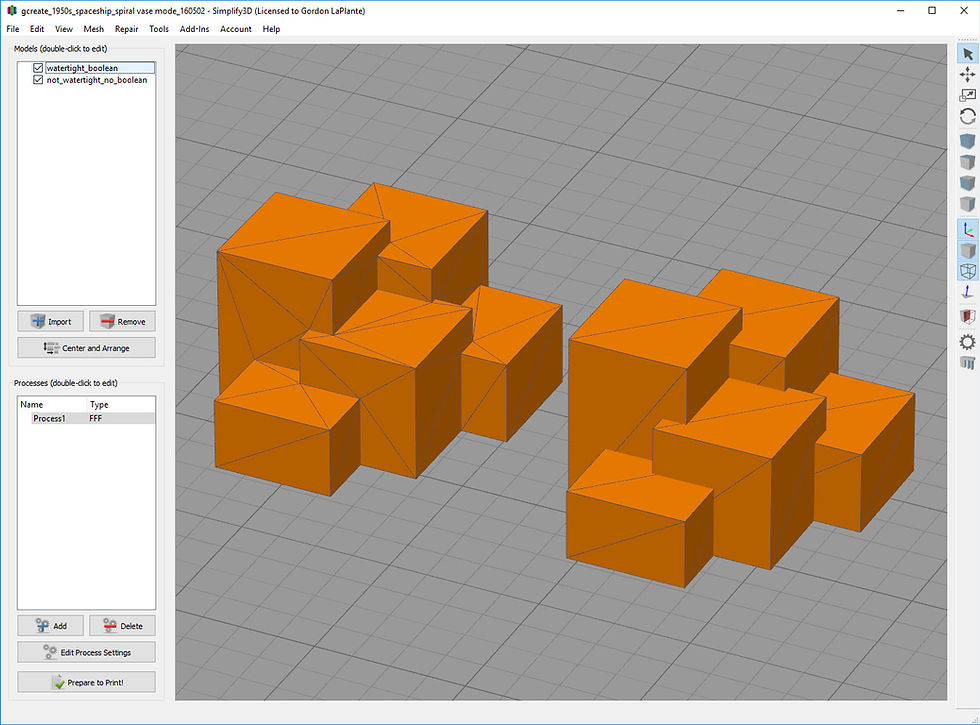This screenshot has height=725, width=980.
Task: Open the Add-Ins menu
Action: pyautogui.click(x=194, y=29)
